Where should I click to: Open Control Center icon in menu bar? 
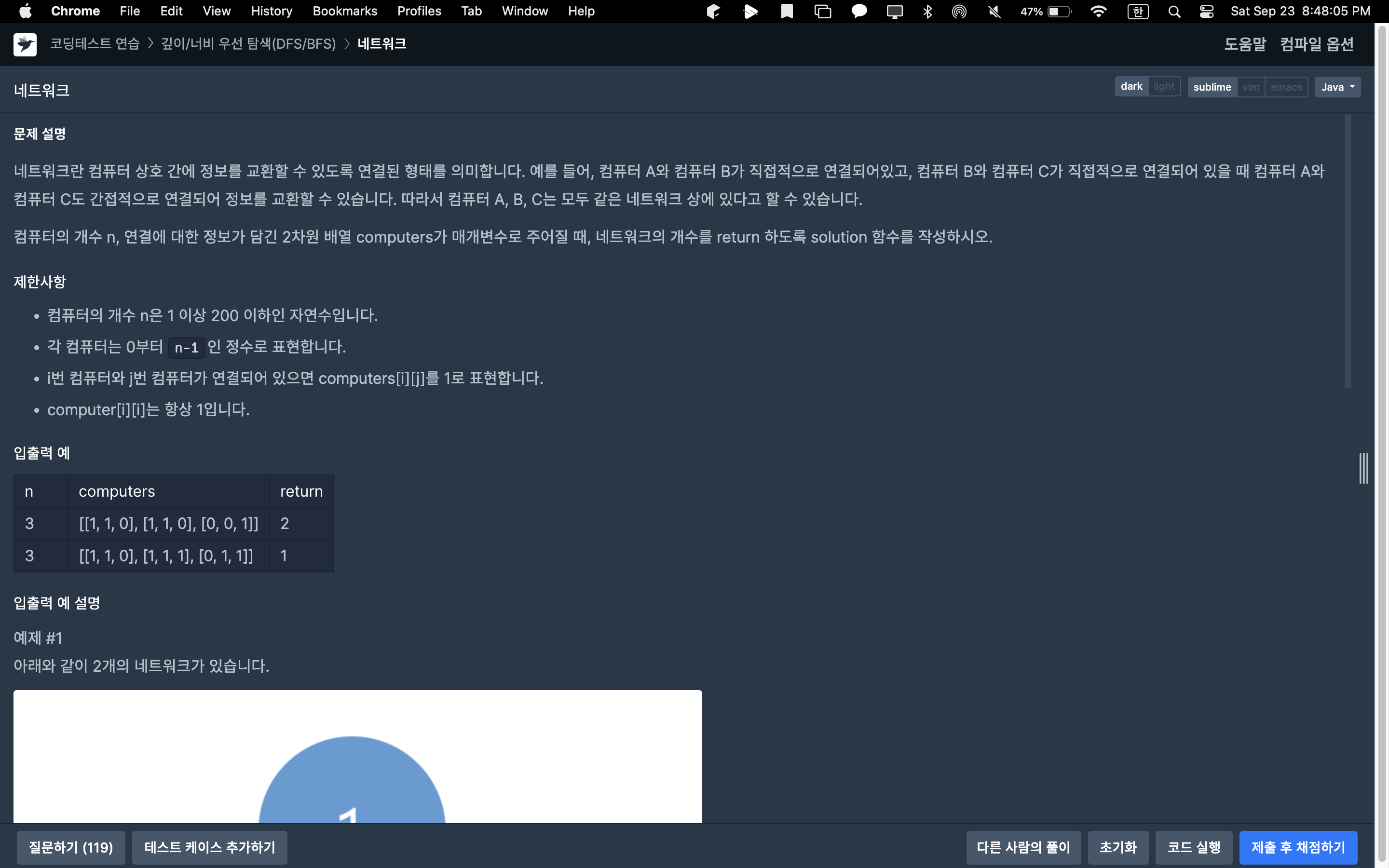click(1207, 12)
